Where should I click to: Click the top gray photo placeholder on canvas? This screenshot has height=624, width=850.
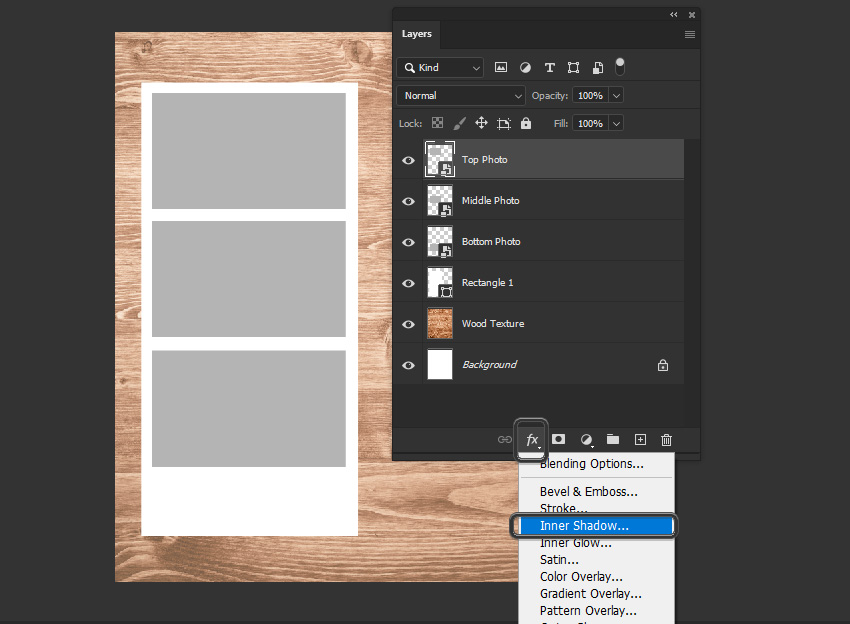(x=249, y=151)
